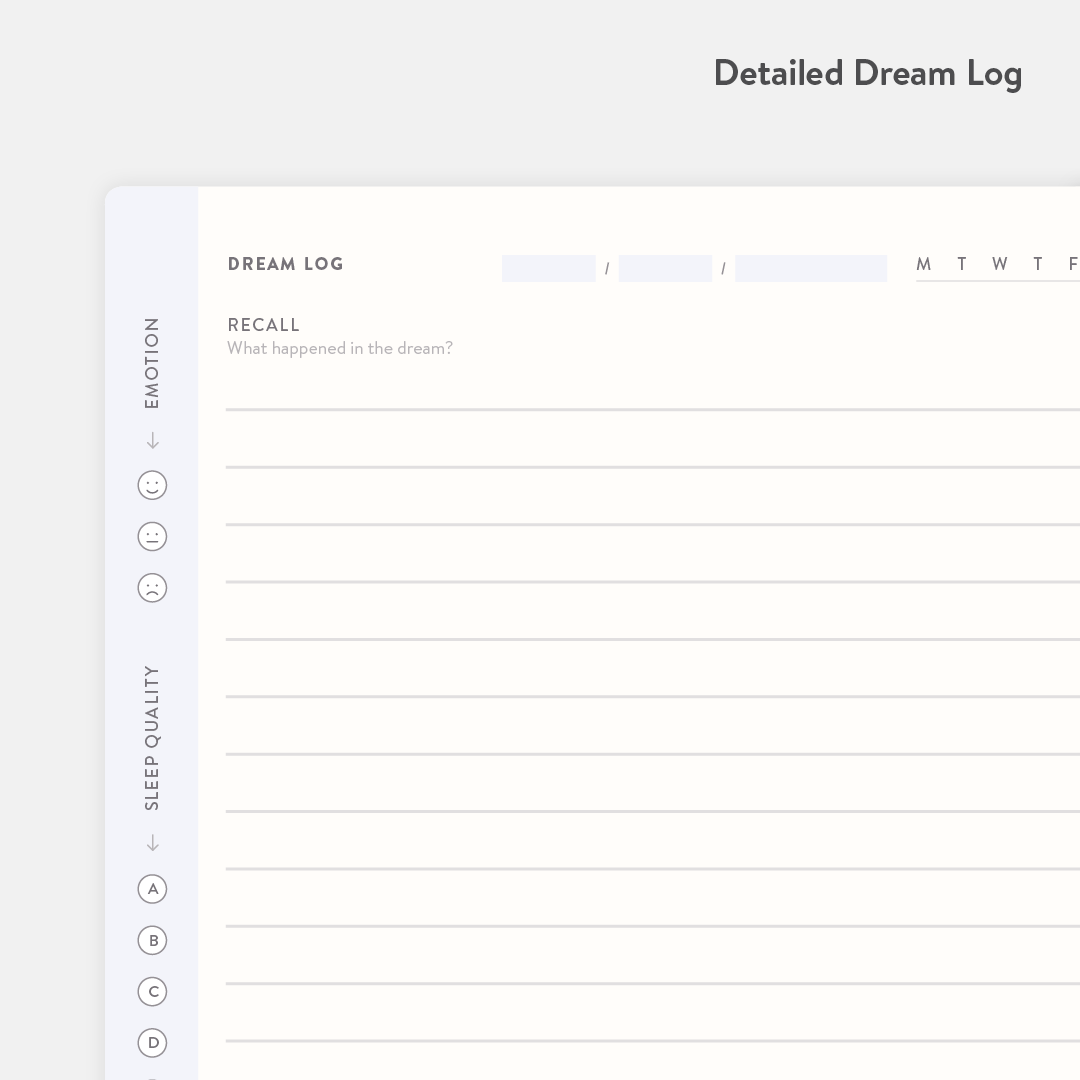Mark M for Monday
The image size is (1080, 1080).
923,264
